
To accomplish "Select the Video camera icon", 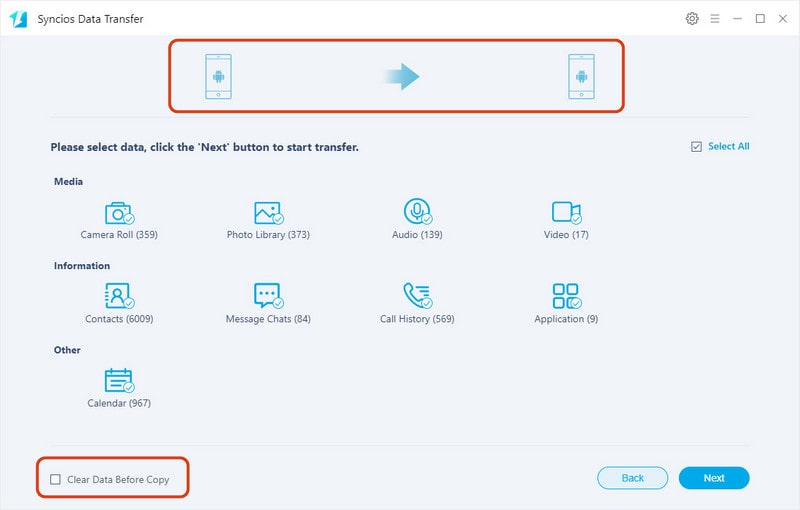I will (565, 212).
